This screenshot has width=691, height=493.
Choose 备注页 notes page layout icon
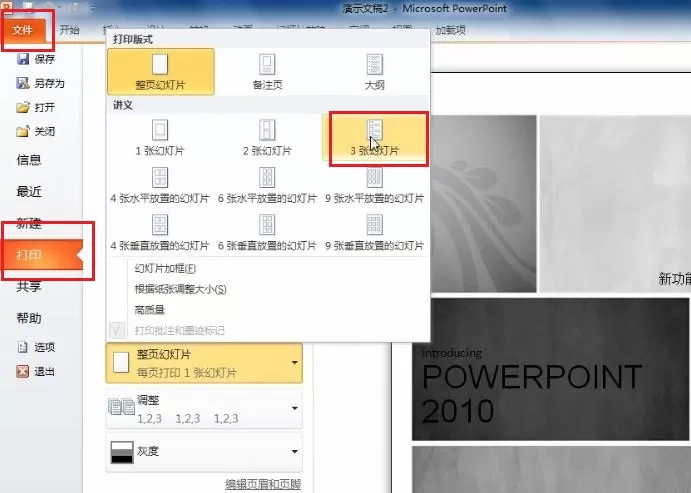pos(267,64)
